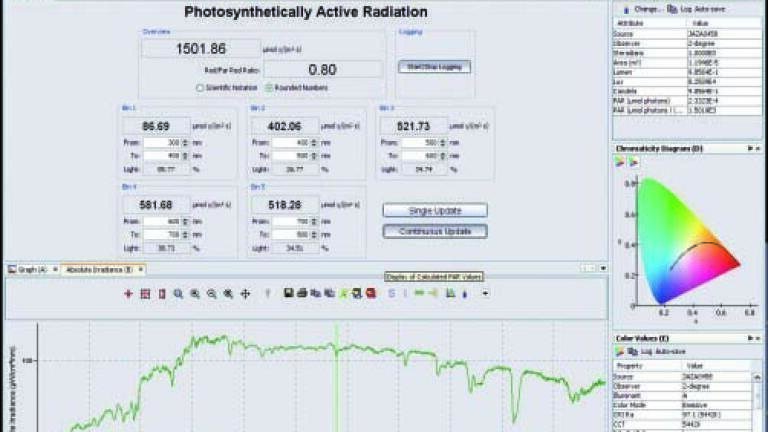Click the blue water-drop toolbar icon

pyautogui.click(x=464, y=293)
